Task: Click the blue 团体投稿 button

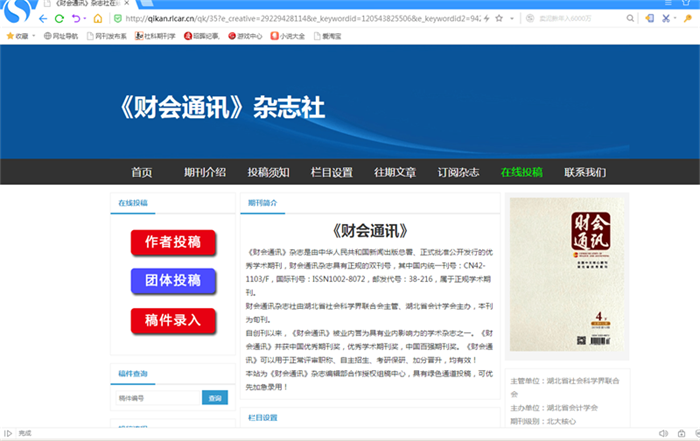Action: 173,281
